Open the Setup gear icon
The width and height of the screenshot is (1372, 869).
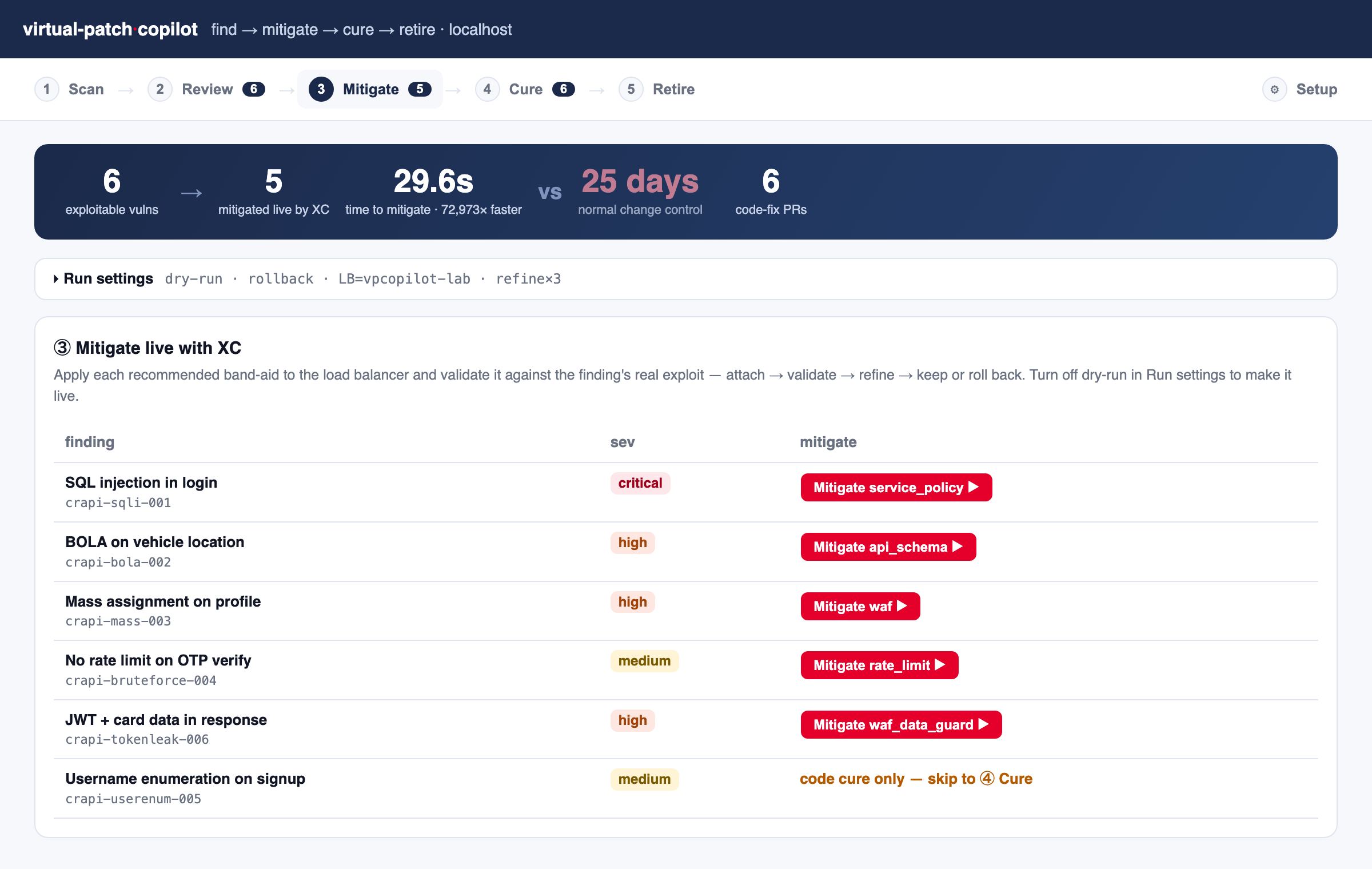coord(1274,89)
